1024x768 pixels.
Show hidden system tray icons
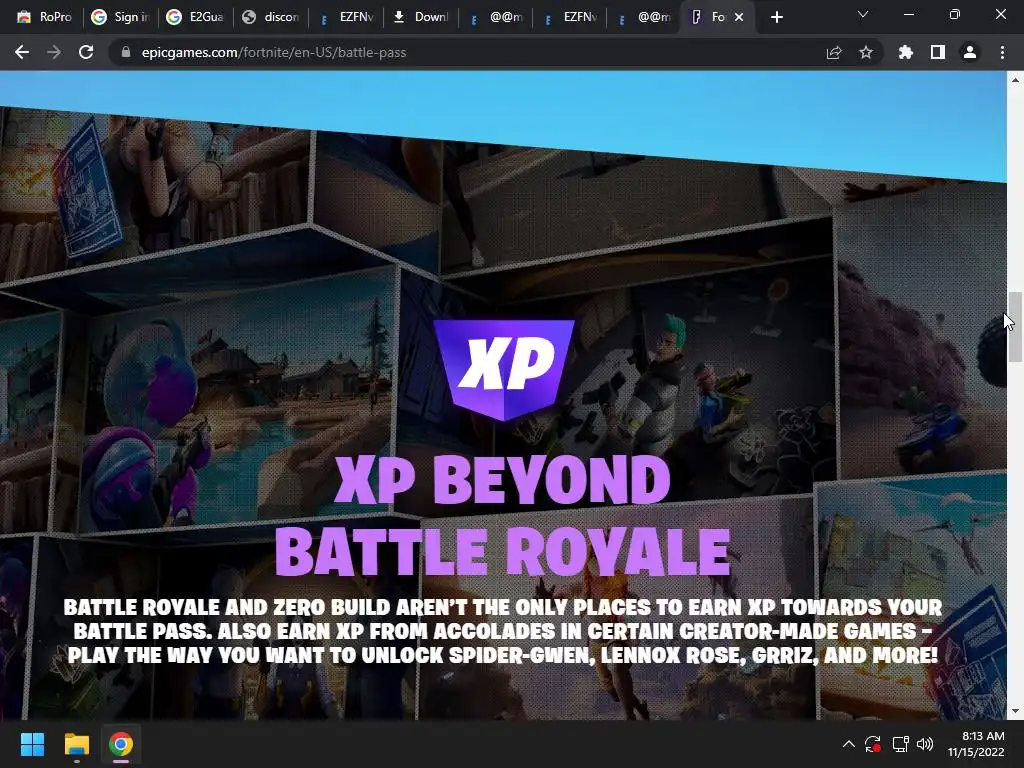point(848,744)
